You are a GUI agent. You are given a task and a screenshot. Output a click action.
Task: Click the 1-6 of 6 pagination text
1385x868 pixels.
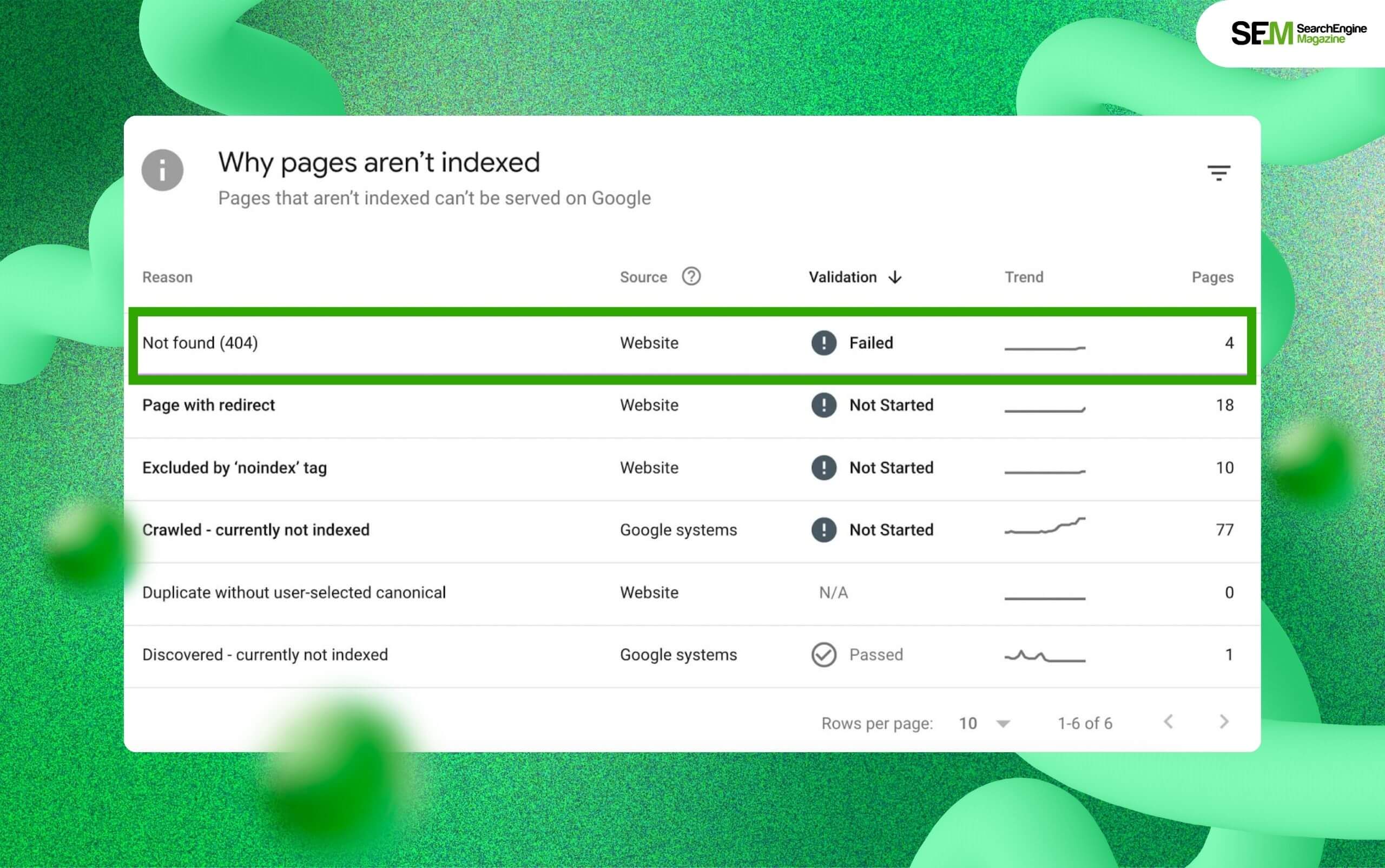pyautogui.click(x=1085, y=724)
